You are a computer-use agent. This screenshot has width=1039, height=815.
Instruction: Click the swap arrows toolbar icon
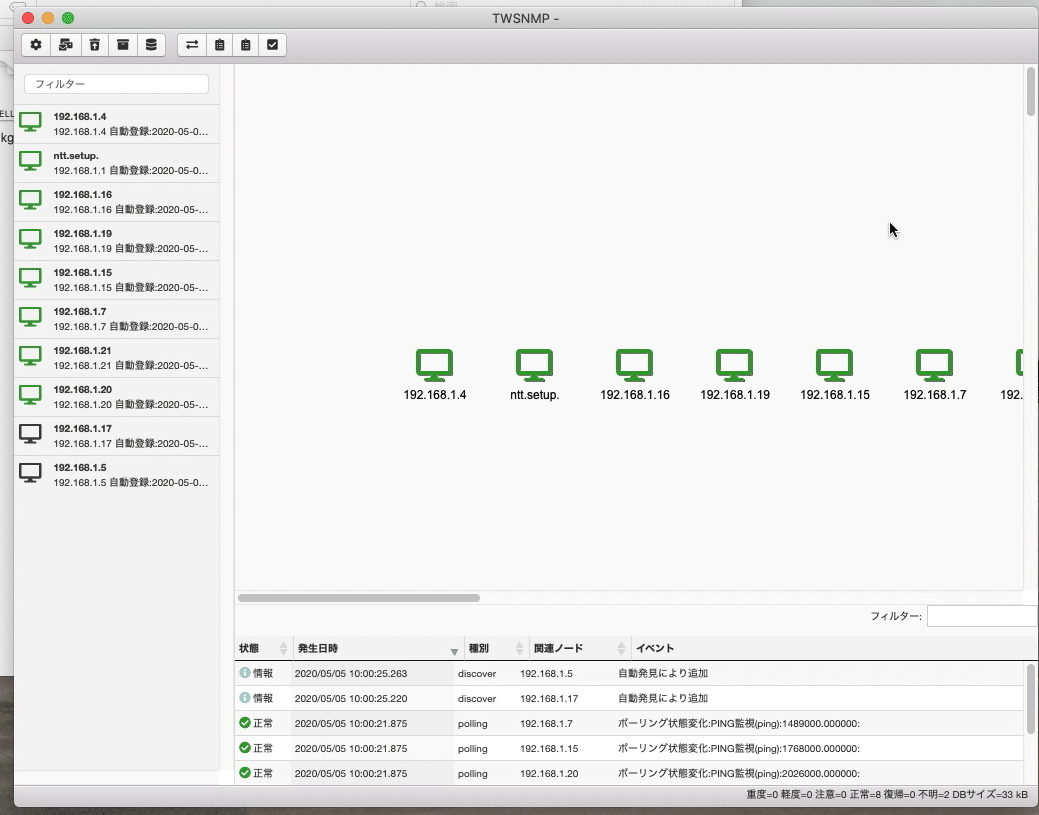click(192, 45)
